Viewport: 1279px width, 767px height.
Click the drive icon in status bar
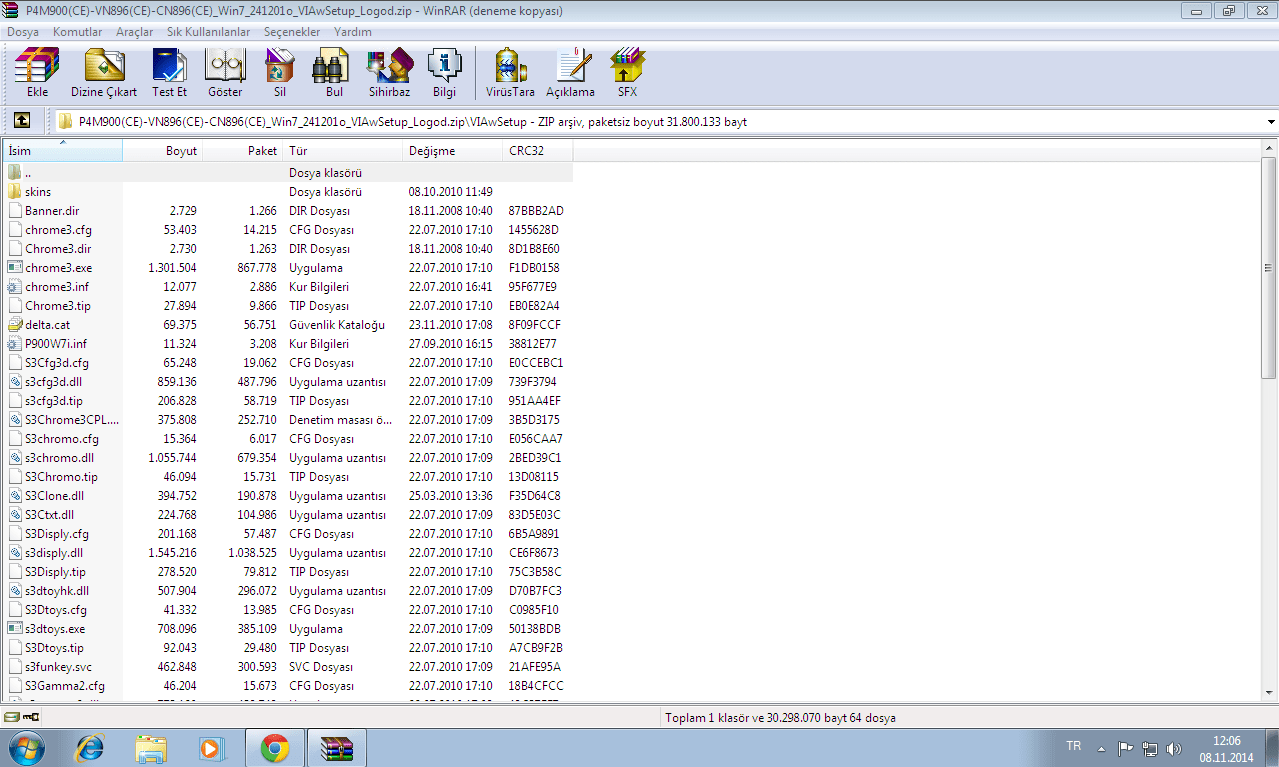(11, 717)
